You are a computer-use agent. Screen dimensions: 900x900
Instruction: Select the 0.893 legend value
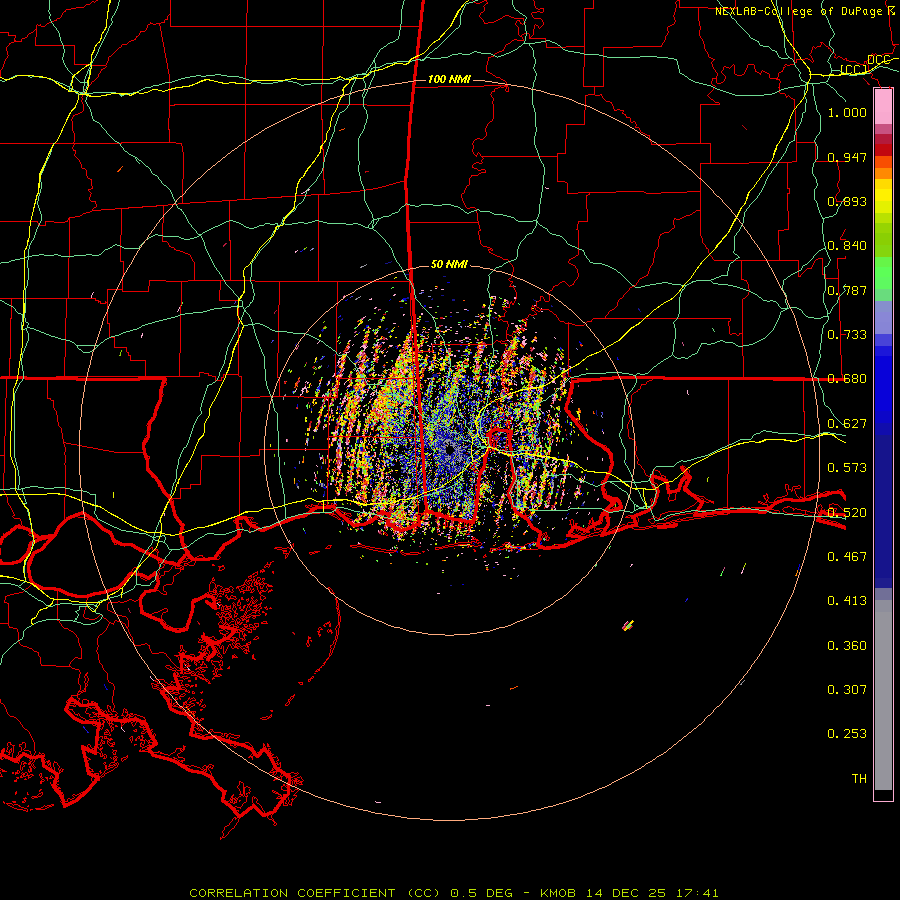pyautogui.click(x=847, y=201)
